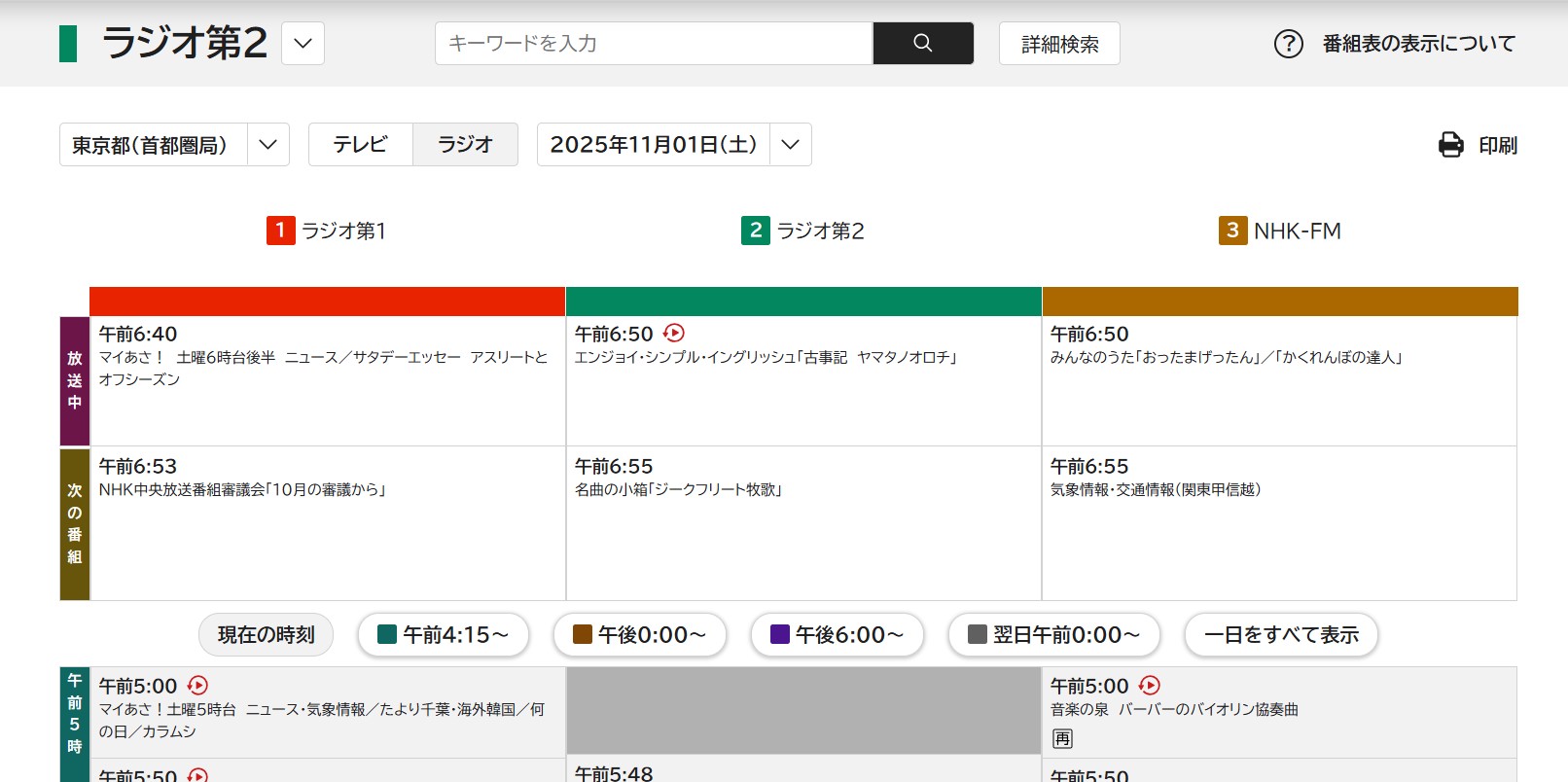
Task: Jump to the 午後6:00～ time section
Action: (837, 635)
